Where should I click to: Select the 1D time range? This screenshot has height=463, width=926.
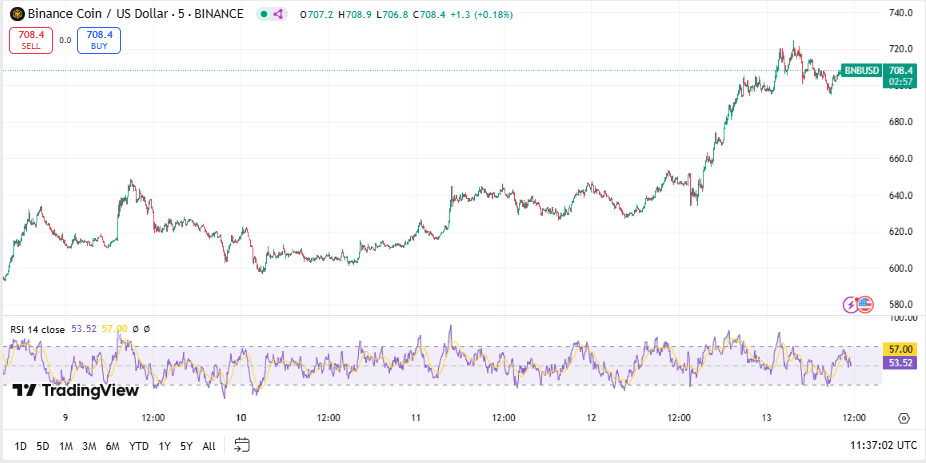pos(20,446)
